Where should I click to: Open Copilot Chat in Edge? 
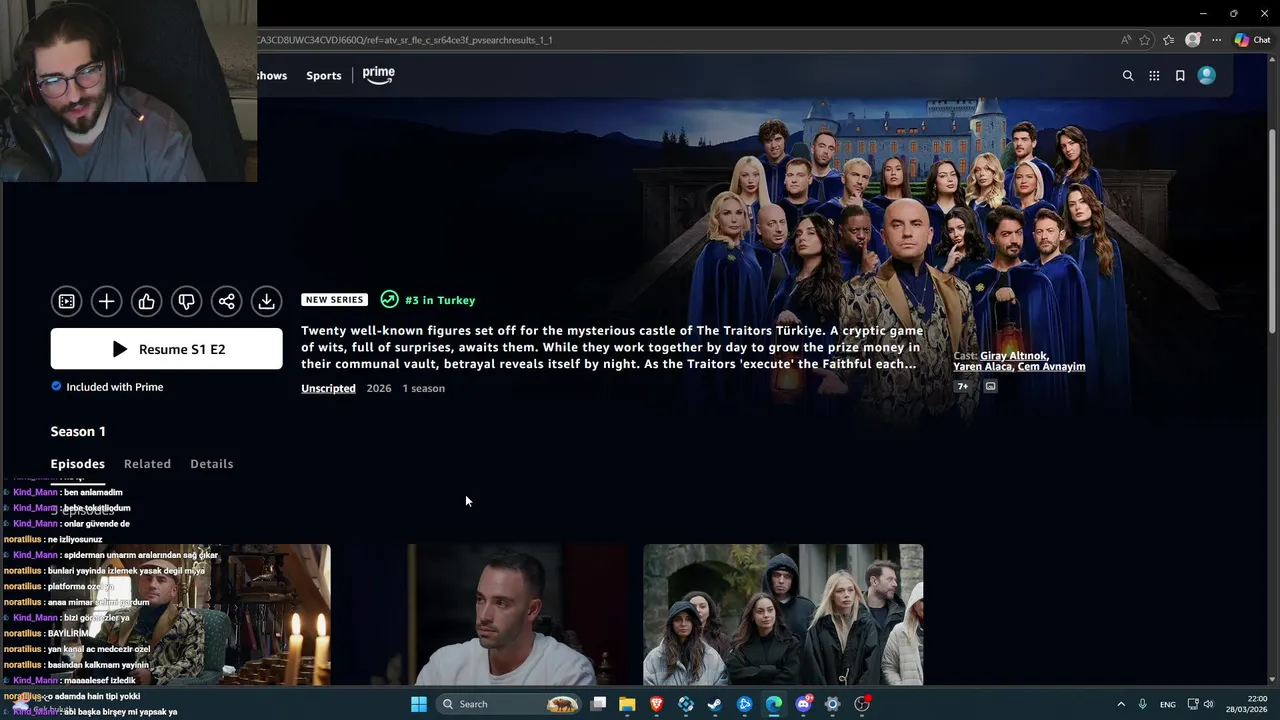[1252, 40]
